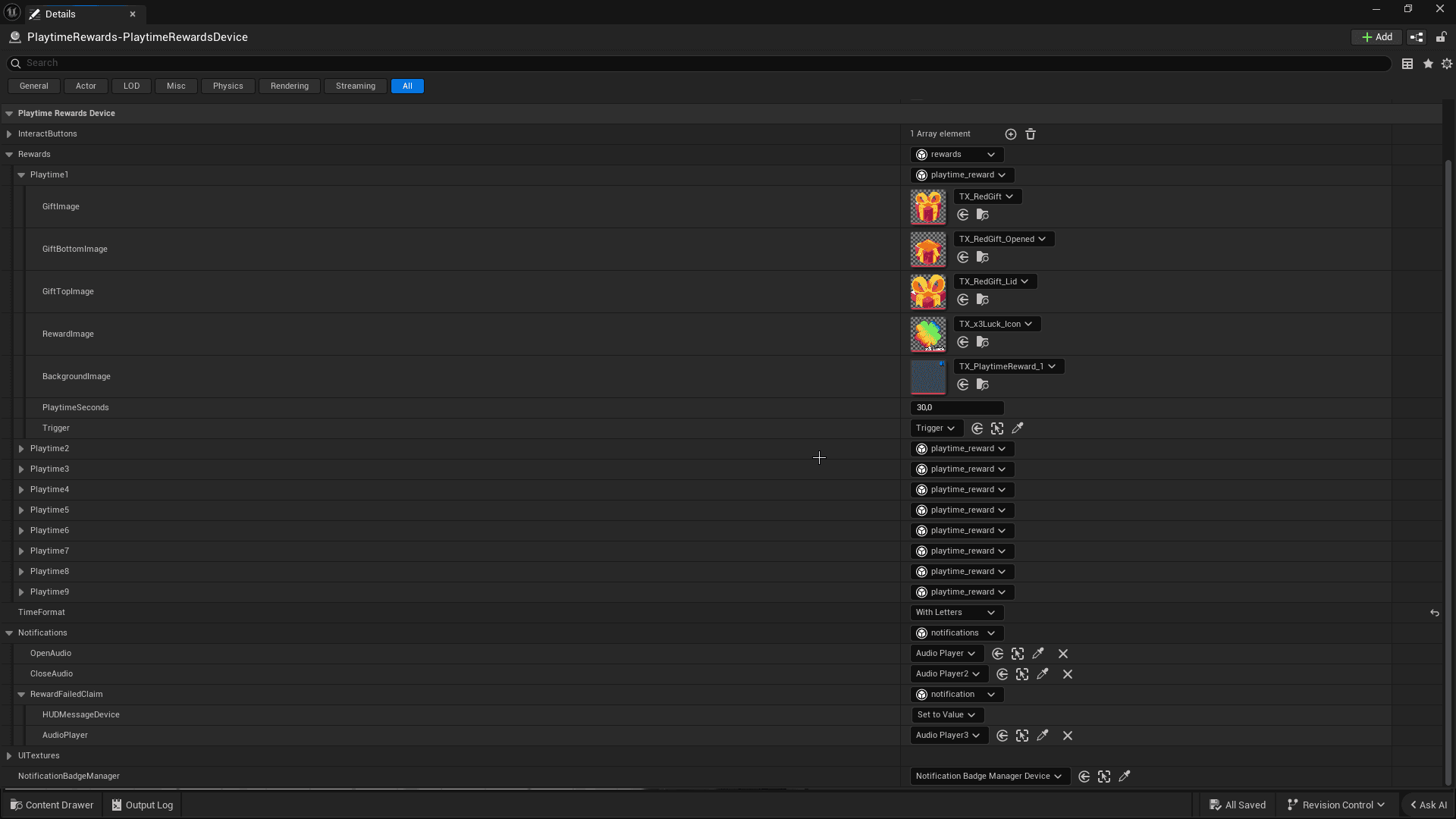Click the PlaytimeSeconds value field

coord(955,408)
